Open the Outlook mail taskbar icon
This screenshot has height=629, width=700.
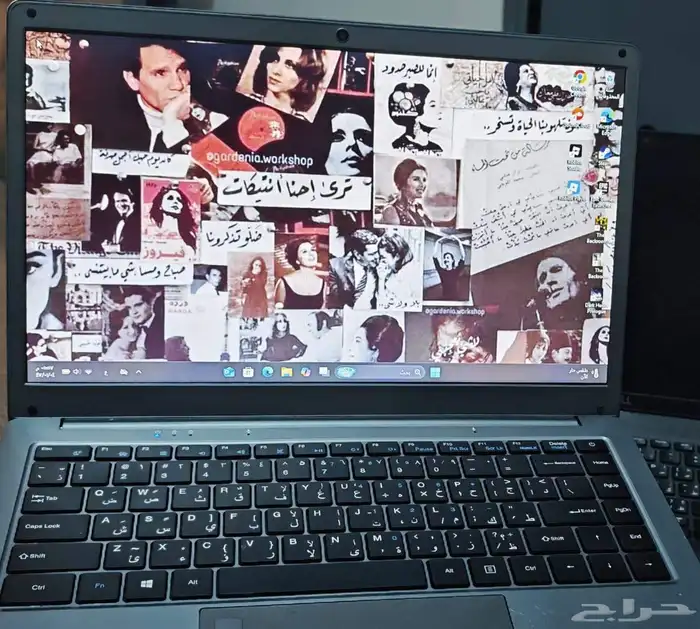click(229, 372)
